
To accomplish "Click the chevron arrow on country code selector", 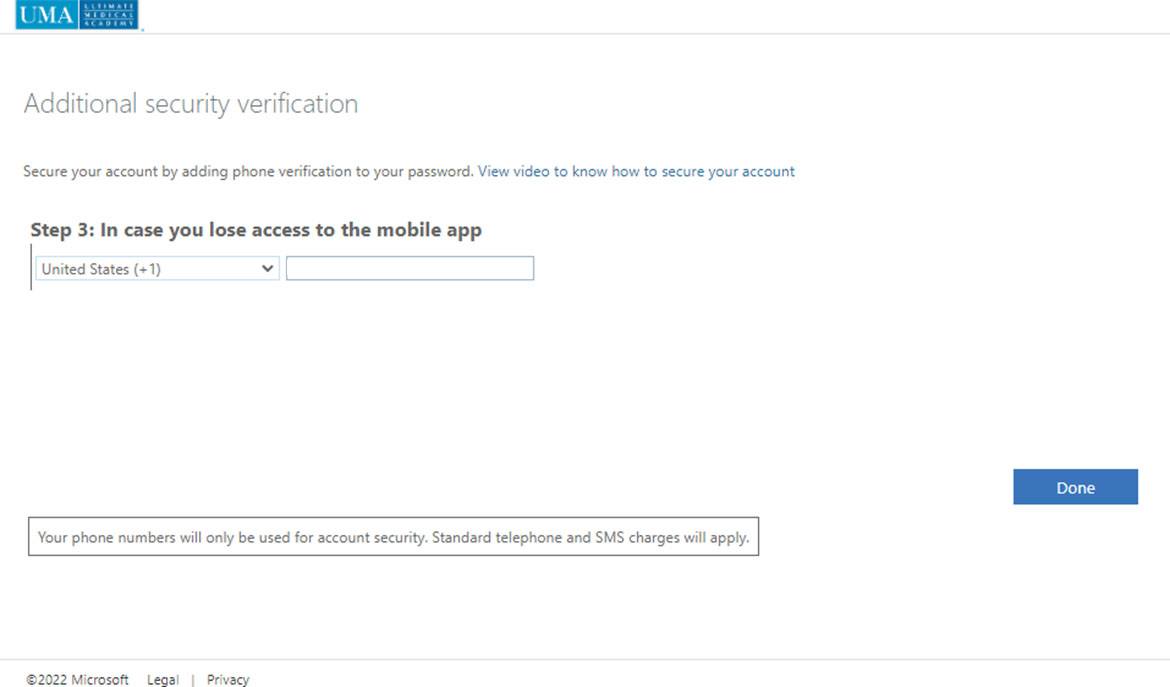I will (267, 269).
